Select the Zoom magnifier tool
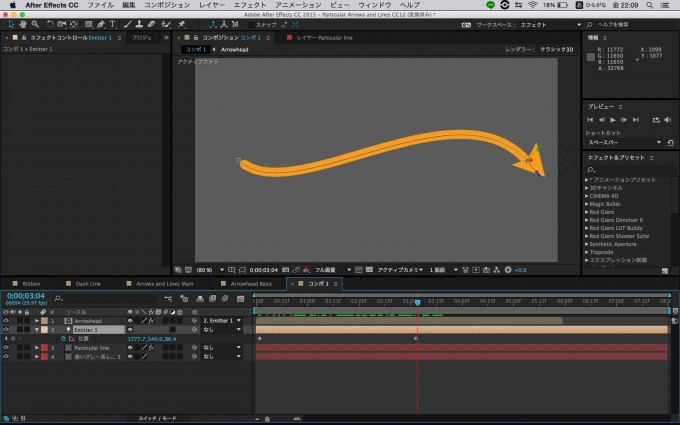Screen dimensions: 680x425 (x=36, y=24)
